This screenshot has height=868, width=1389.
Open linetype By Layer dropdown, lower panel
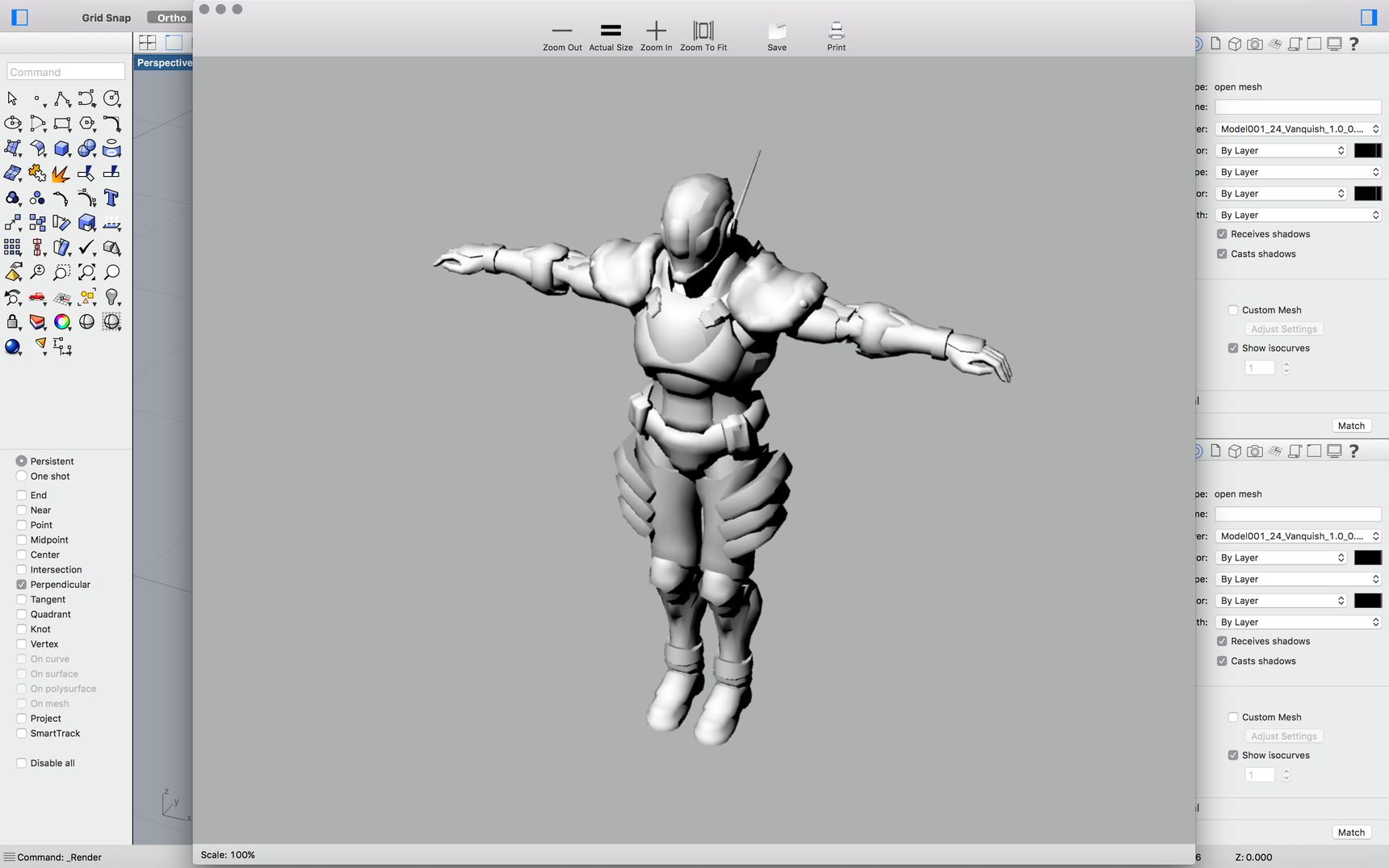click(1298, 579)
